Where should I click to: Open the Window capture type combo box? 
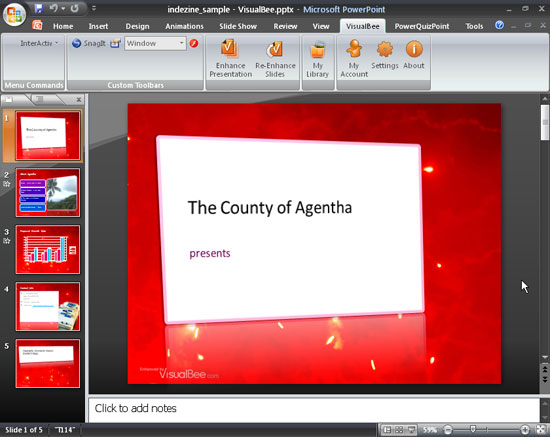pos(155,43)
